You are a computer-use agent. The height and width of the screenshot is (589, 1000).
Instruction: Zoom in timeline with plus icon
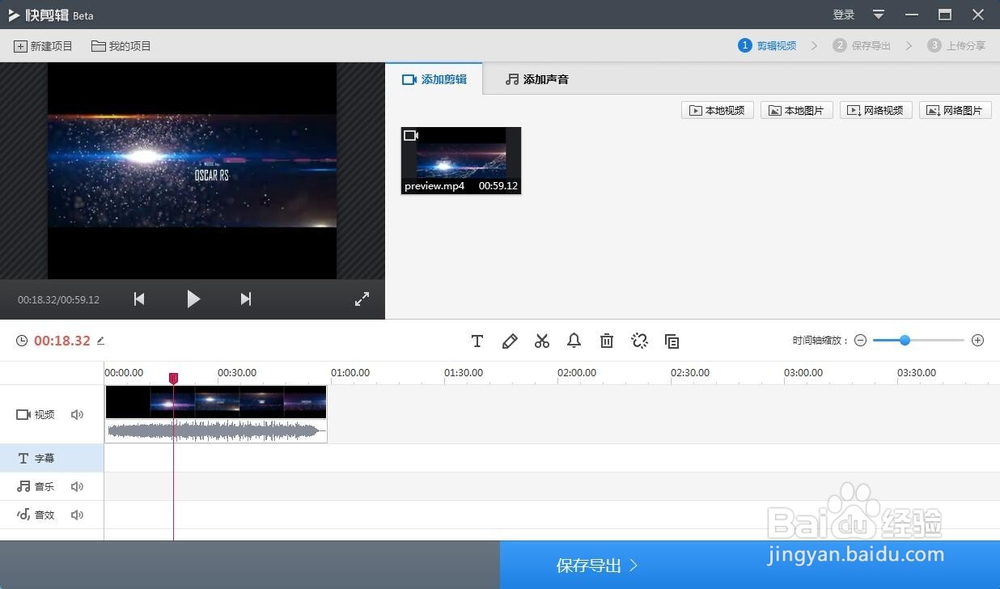pos(978,340)
